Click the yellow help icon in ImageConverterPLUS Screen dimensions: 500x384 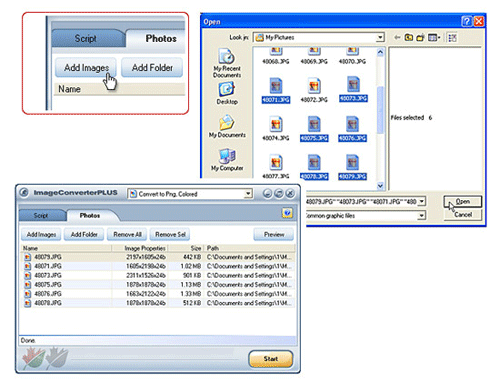point(287,213)
